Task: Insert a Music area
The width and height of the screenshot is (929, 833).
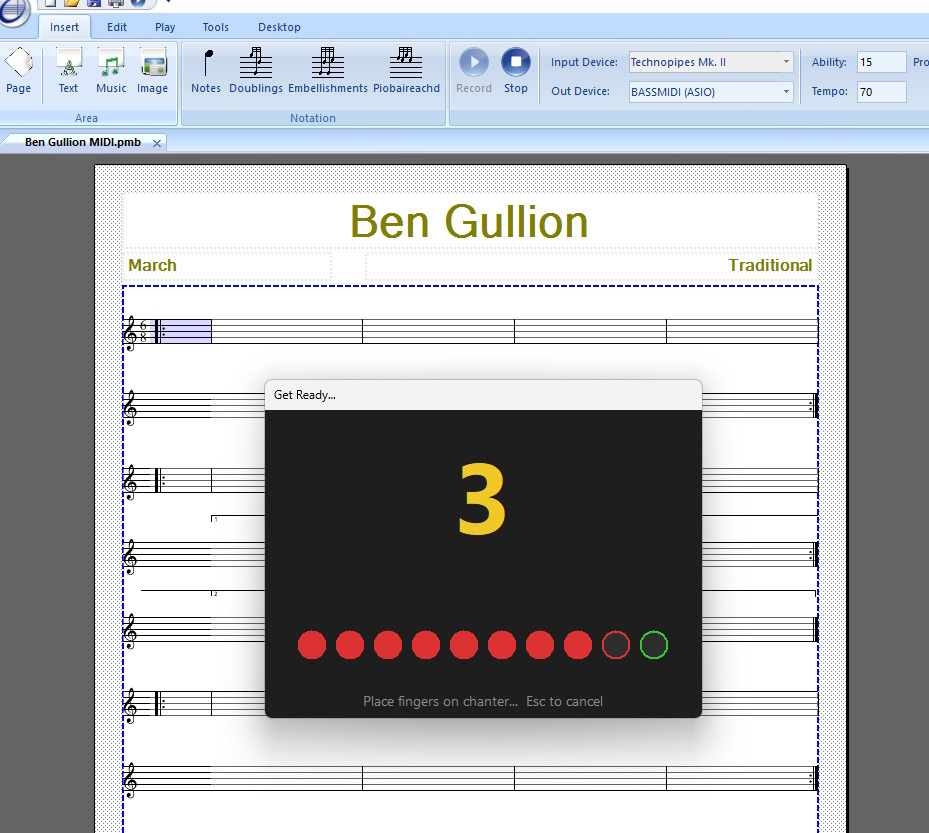Action: (x=111, y=71)
